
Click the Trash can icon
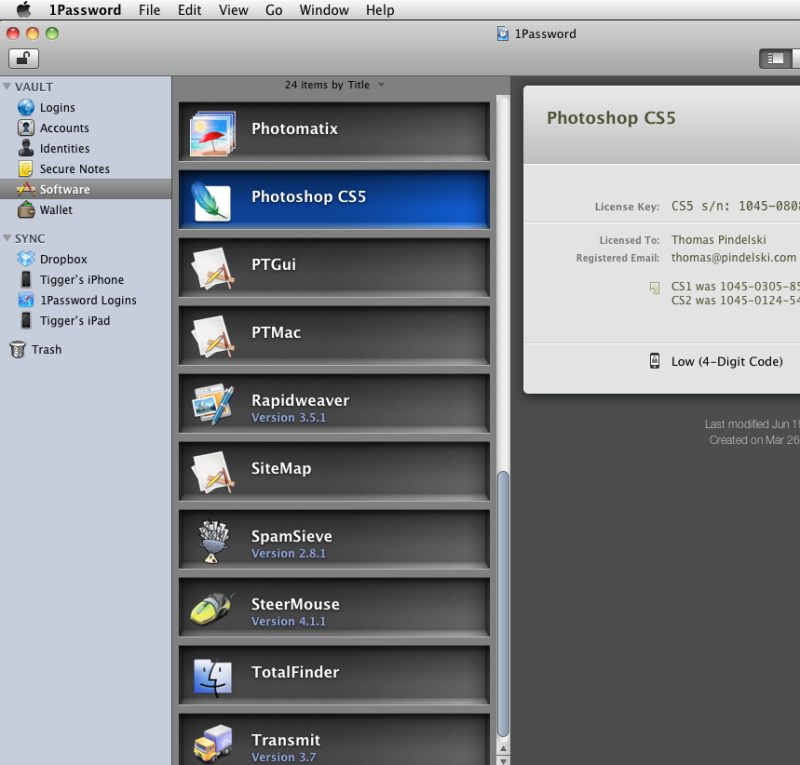(x=17, y=350)
